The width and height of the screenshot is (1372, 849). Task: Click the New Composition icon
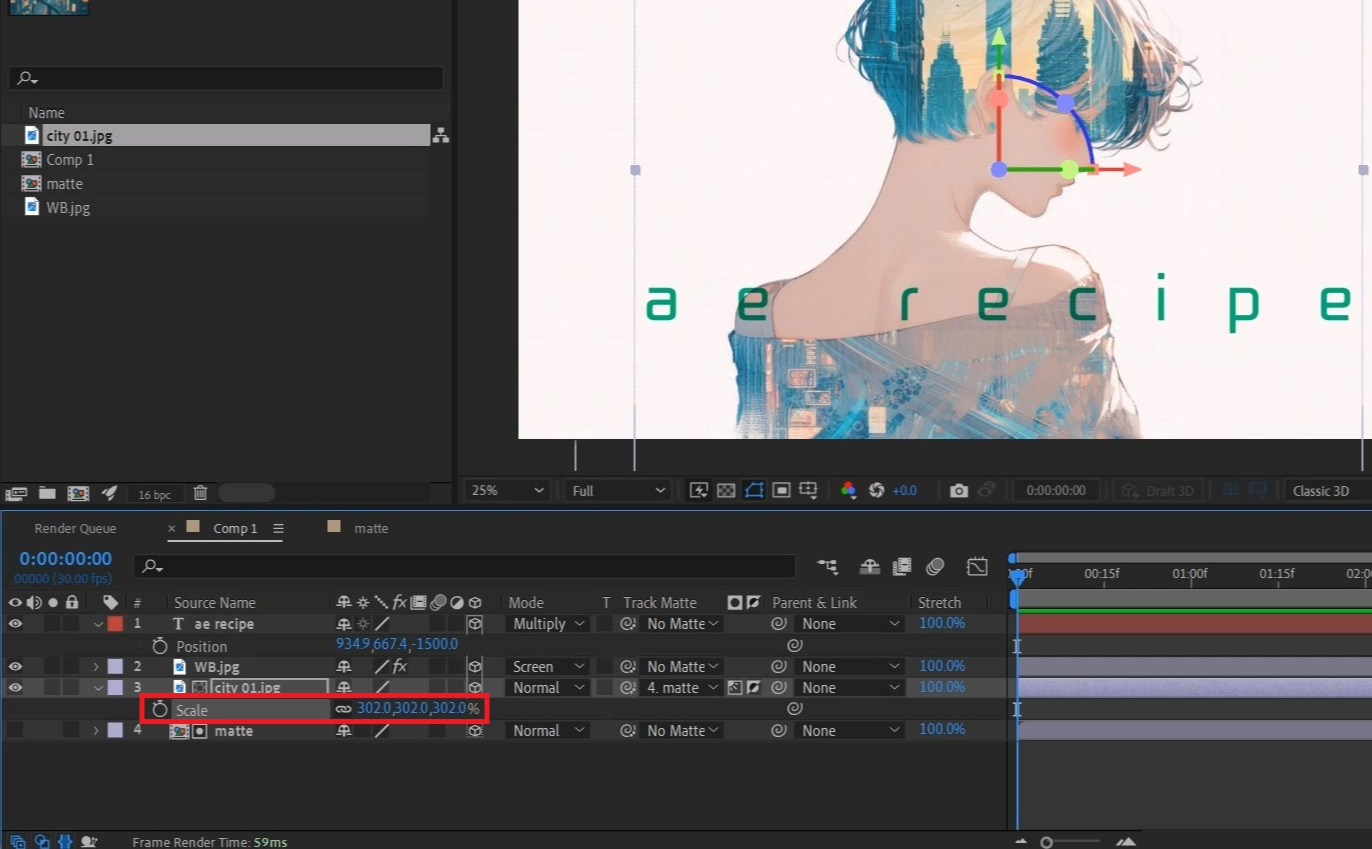pyautogui.click(x=78, y=493)
